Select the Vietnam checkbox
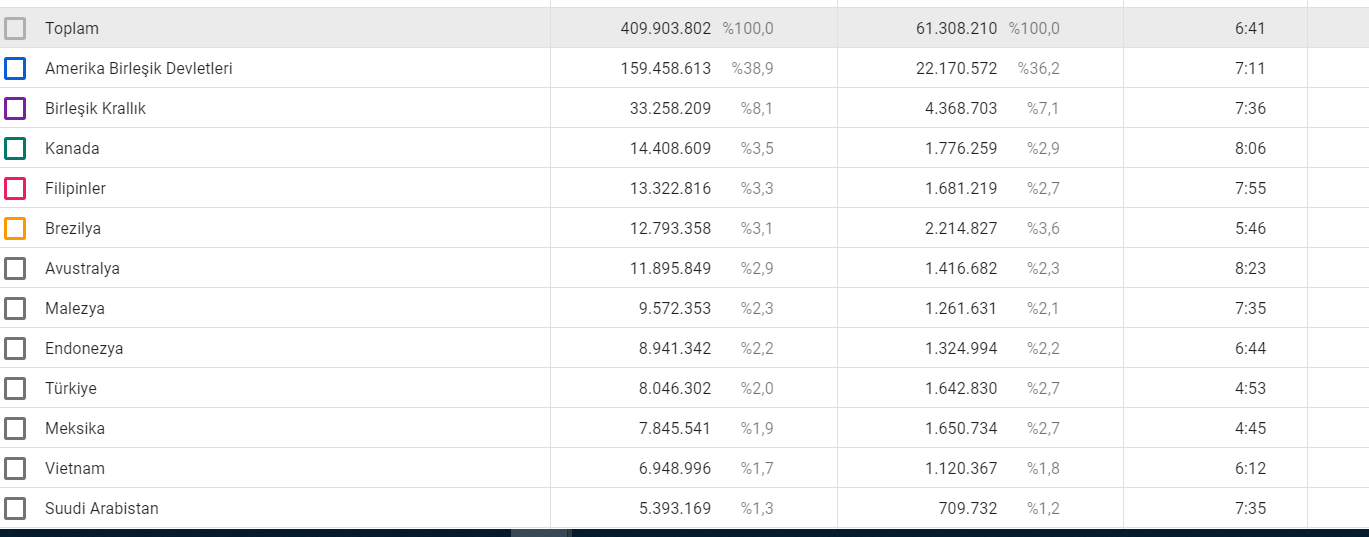This screenshot has height=537, width=1369. (x=15, y=468)
